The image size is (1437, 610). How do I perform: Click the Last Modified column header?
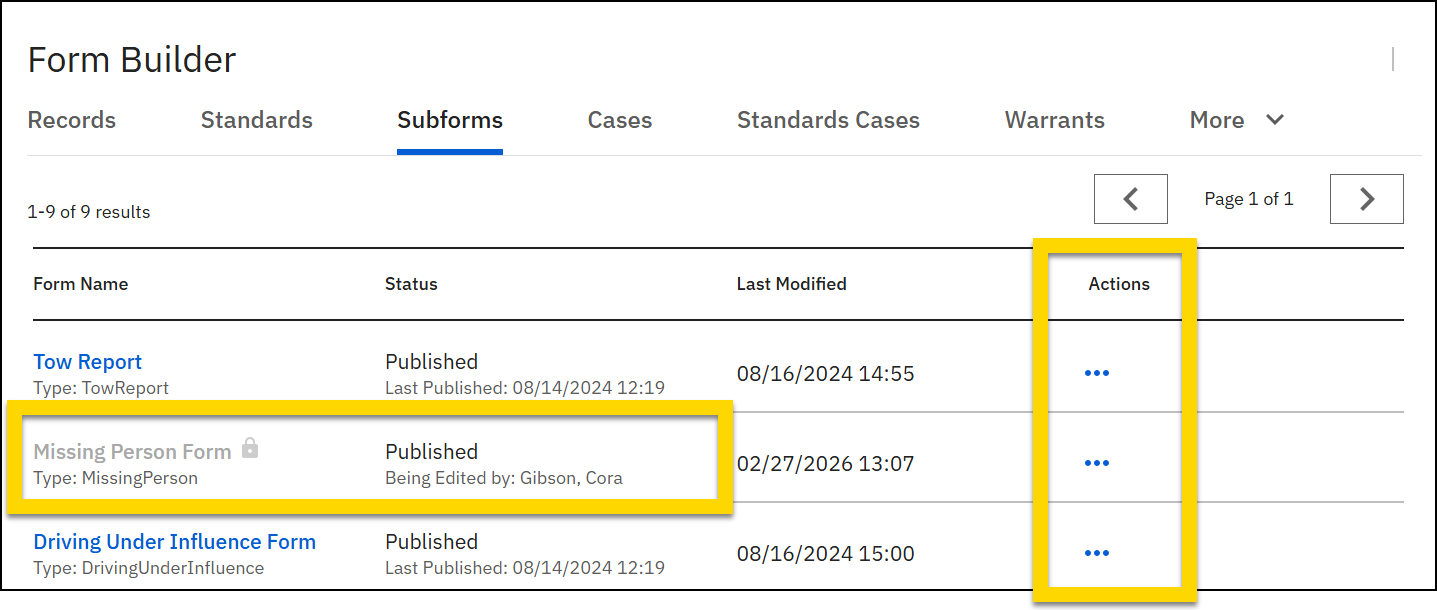[x=791, y=284]
